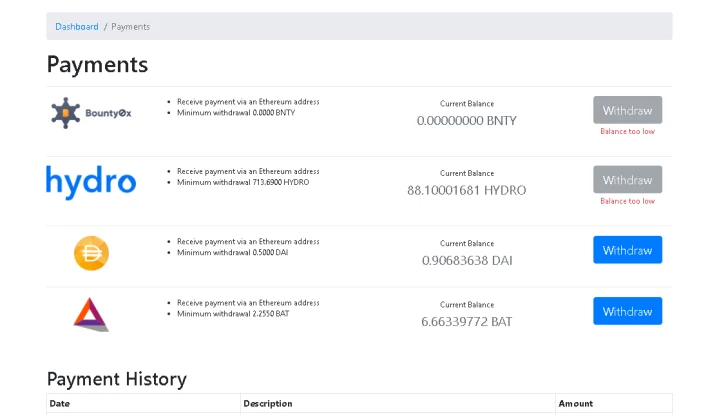
Task: Click the blue hydro logo
Action: pyautogui.click(x=91, y=182)
